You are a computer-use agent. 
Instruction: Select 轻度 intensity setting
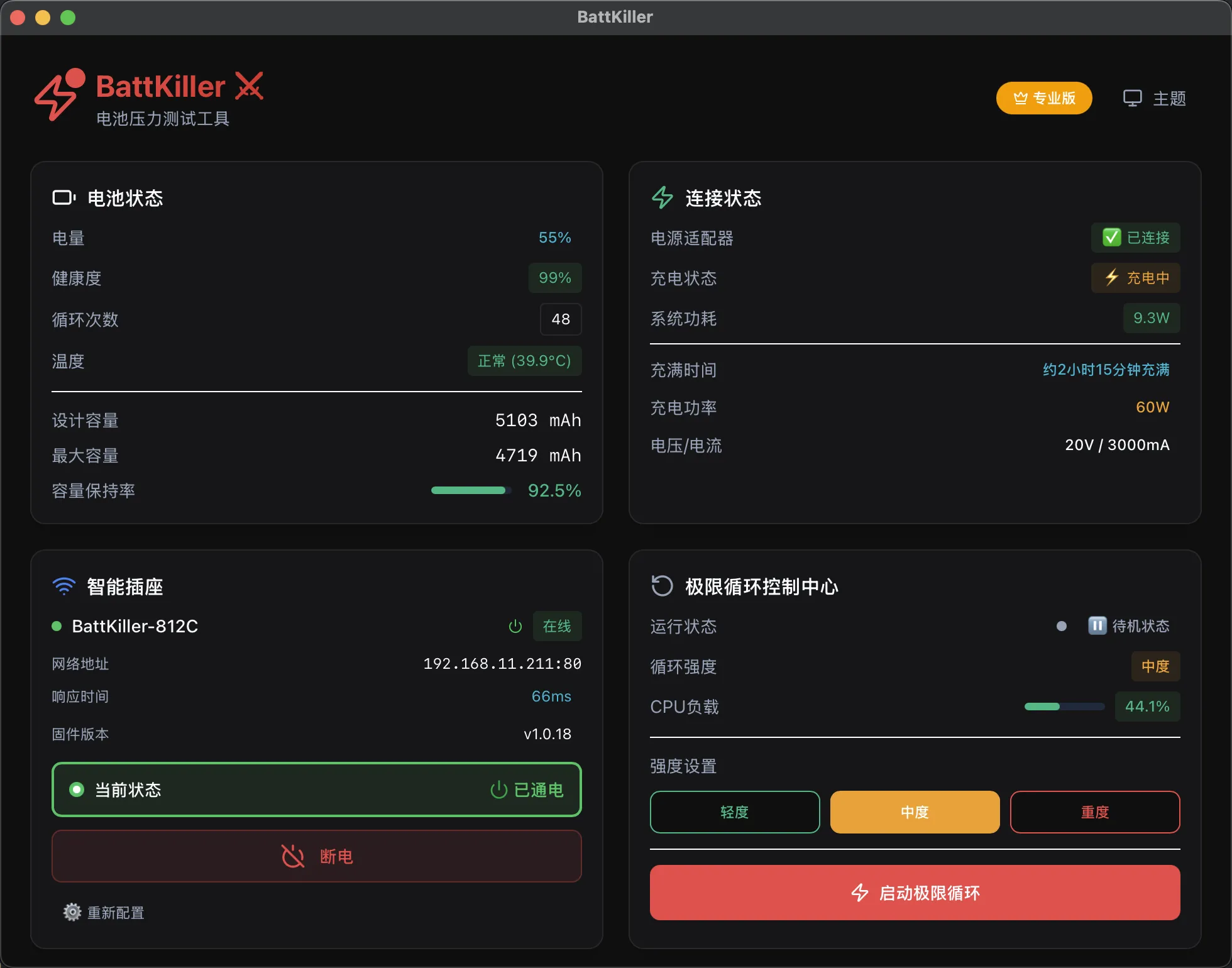click(734, 811)
